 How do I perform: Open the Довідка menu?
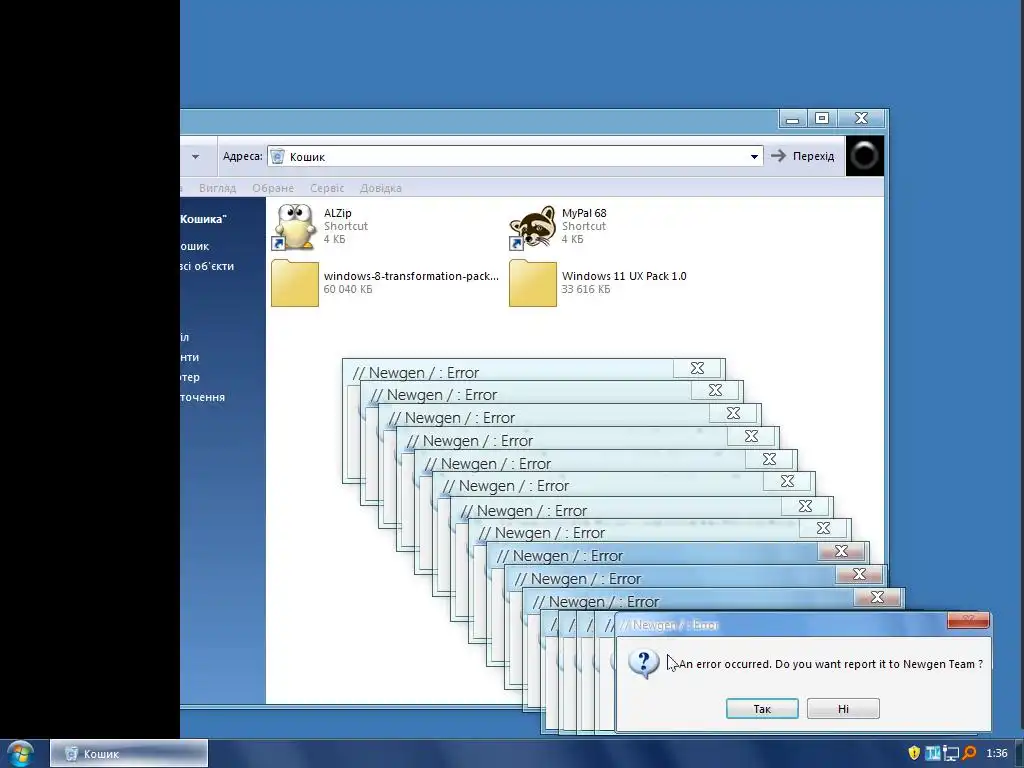tap(381, 188)
